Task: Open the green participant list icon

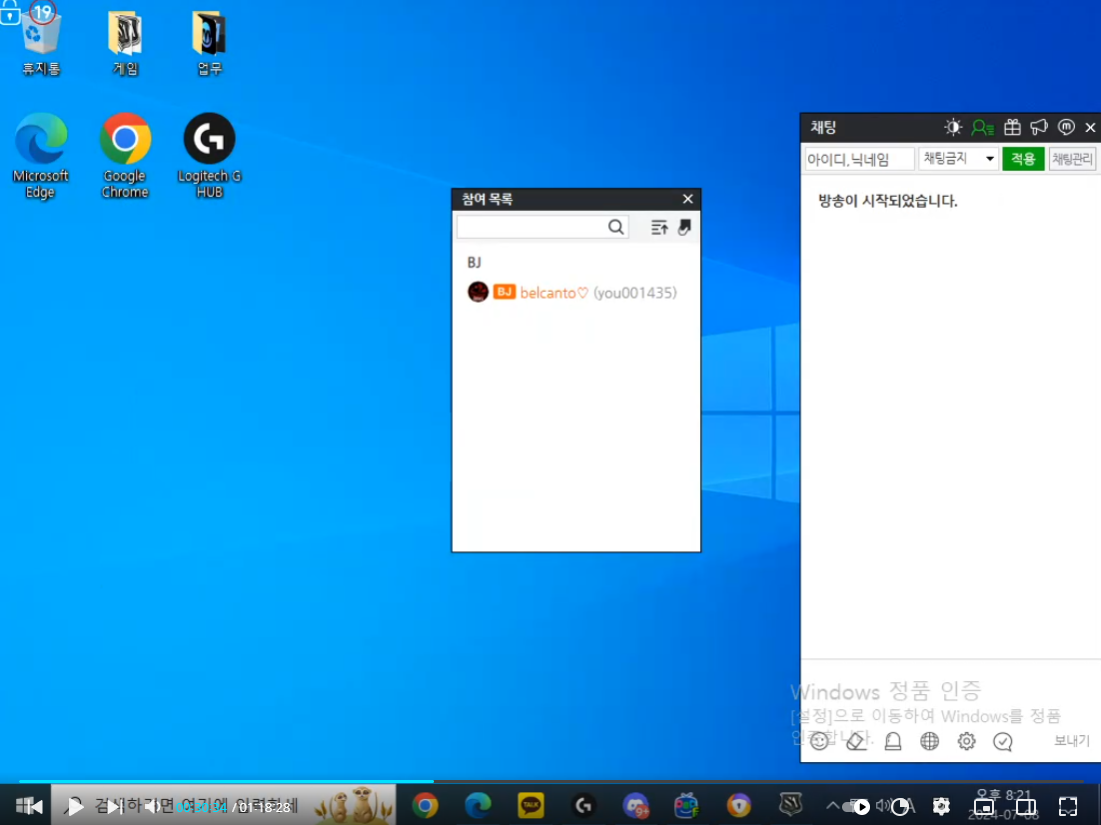Action: click(x=982, y=128)
